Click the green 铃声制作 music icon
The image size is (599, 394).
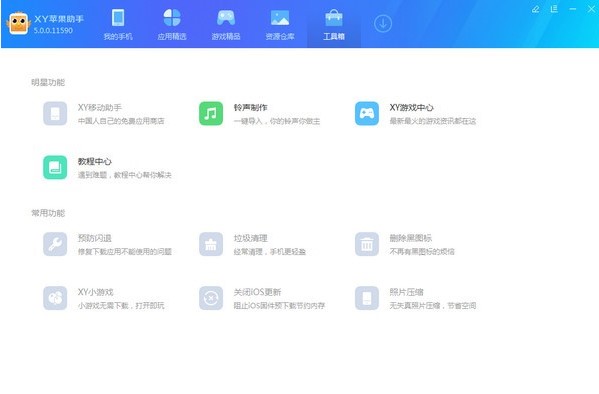211,113
